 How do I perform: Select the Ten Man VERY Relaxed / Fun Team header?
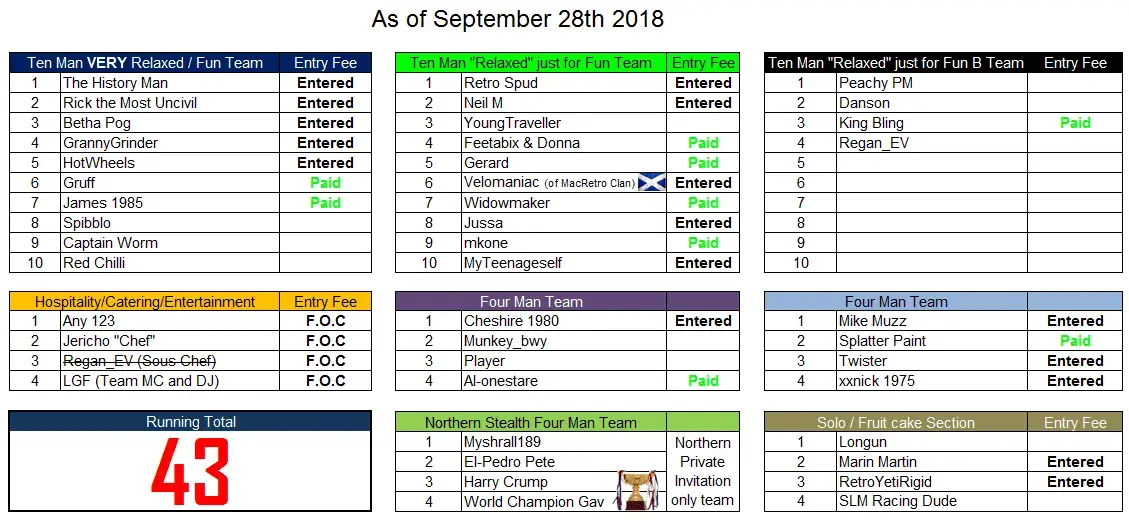pyautogui.click(x=145, y=63)
